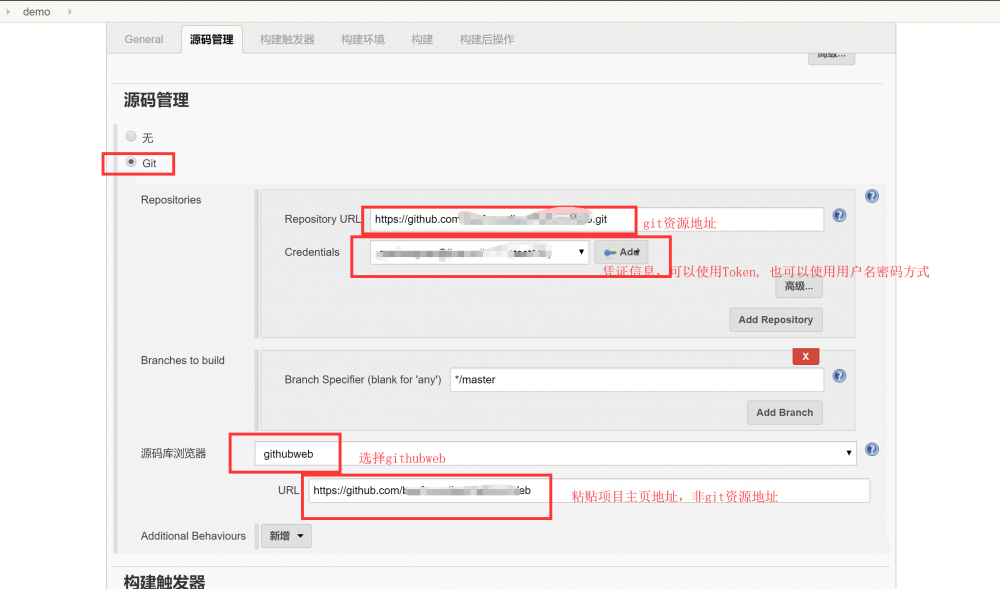
Task: Open help icon next to the URL field
Action: coord(871,449)
